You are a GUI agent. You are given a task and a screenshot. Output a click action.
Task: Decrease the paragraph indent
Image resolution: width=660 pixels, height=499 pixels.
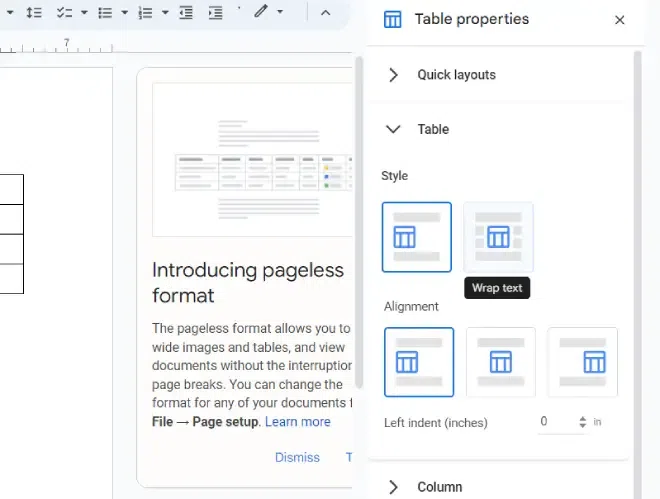186,13
